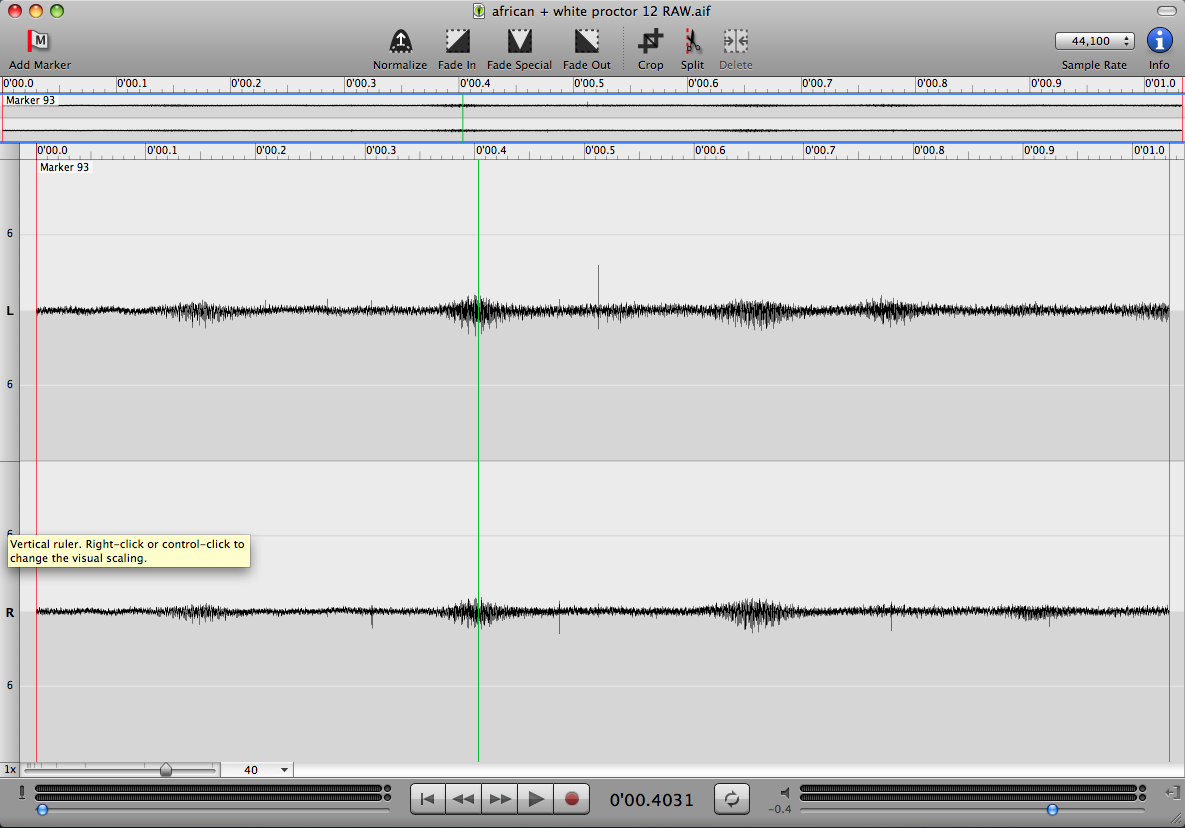
Task: Apply the Fade In effect
Action: [x=457, y=41]
